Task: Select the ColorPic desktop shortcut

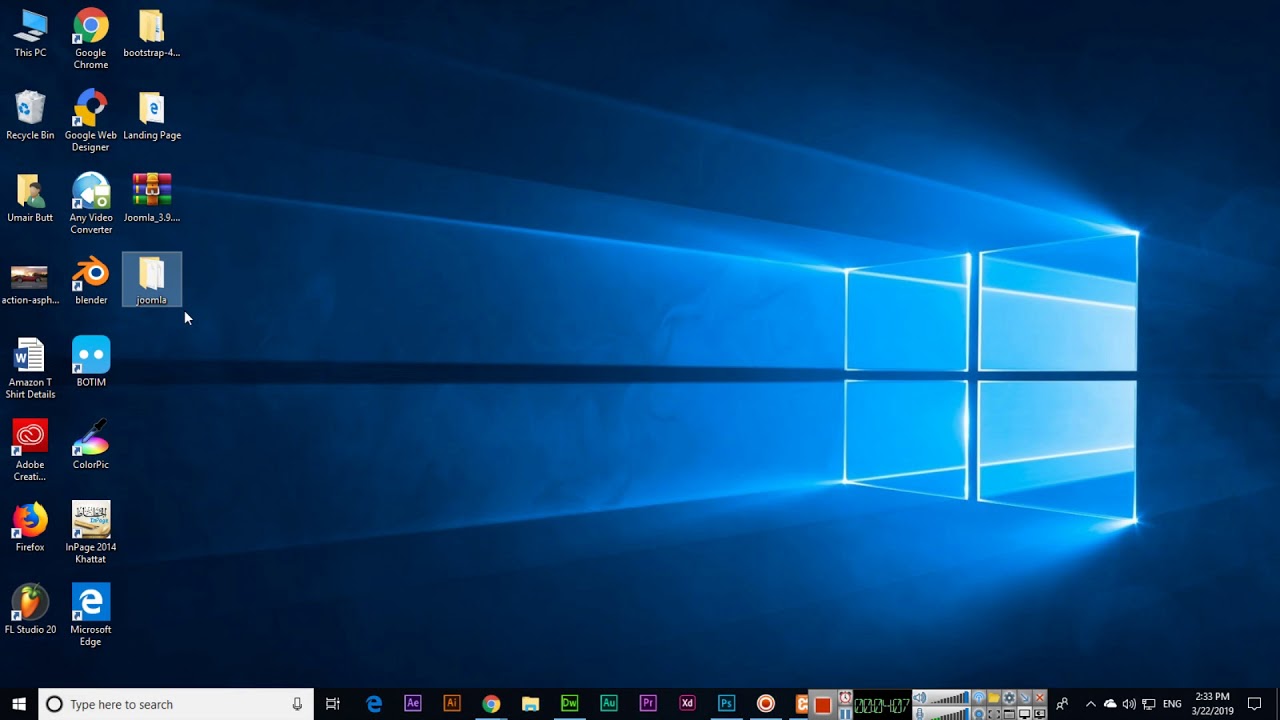Action: [x=91, y=444]
